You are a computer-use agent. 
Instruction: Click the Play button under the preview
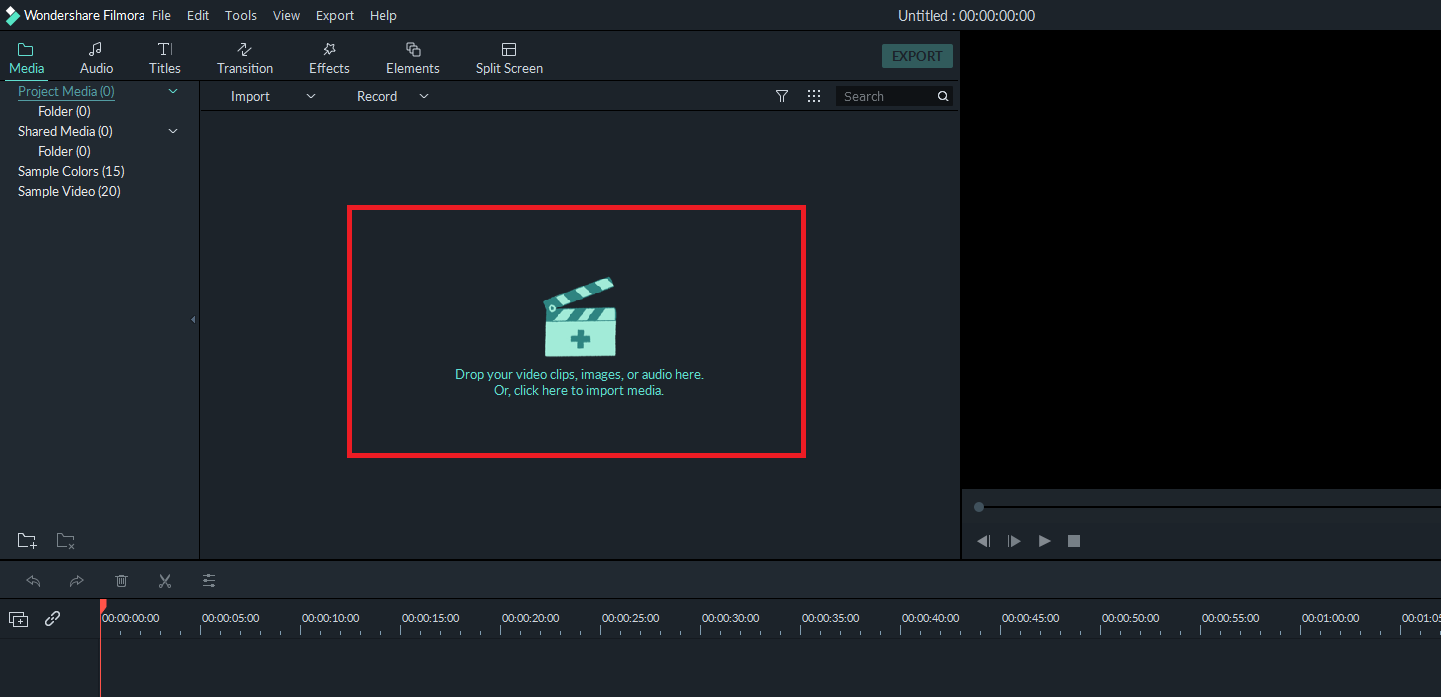pyautogui.click(x=1044, y=540)
